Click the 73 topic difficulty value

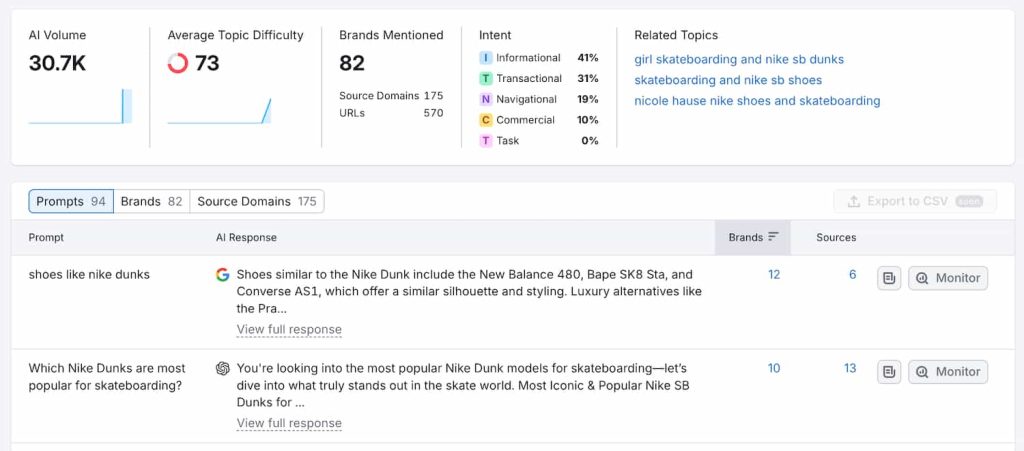click(x=207, y=63)
